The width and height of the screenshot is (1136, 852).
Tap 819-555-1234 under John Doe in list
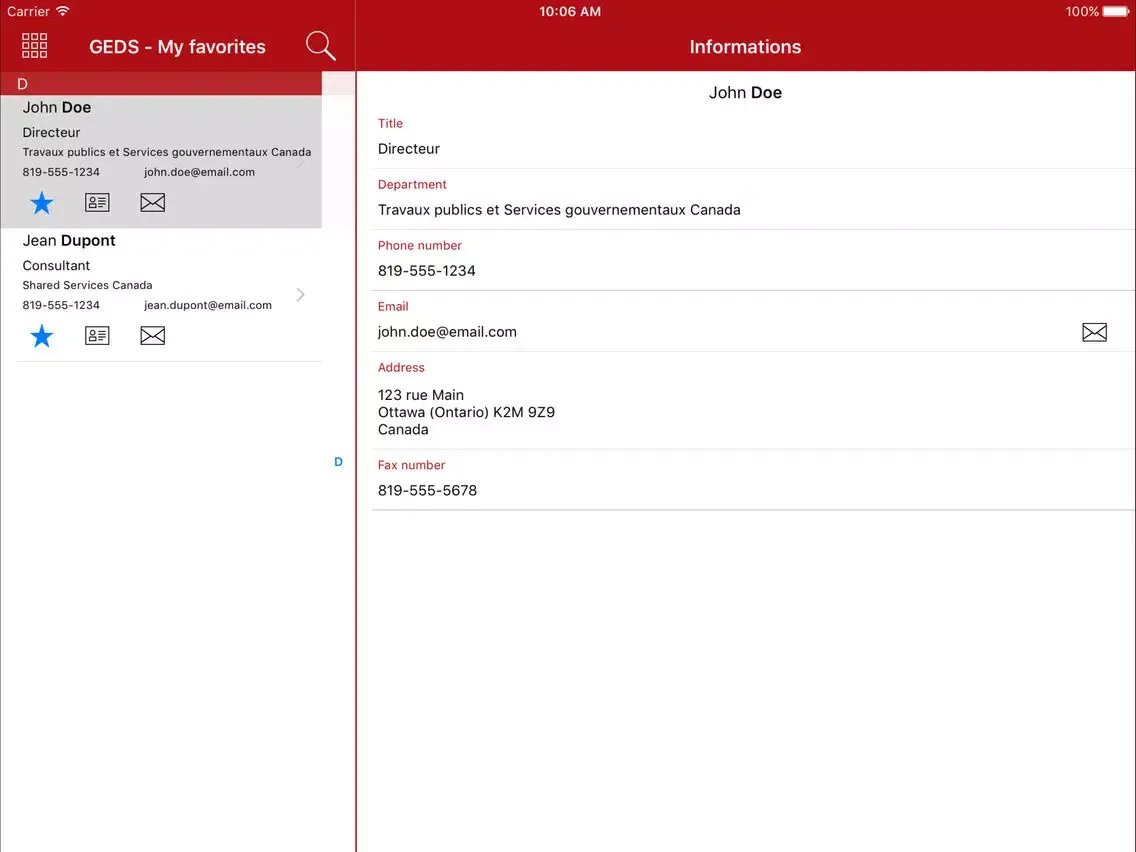pos(61,172)
